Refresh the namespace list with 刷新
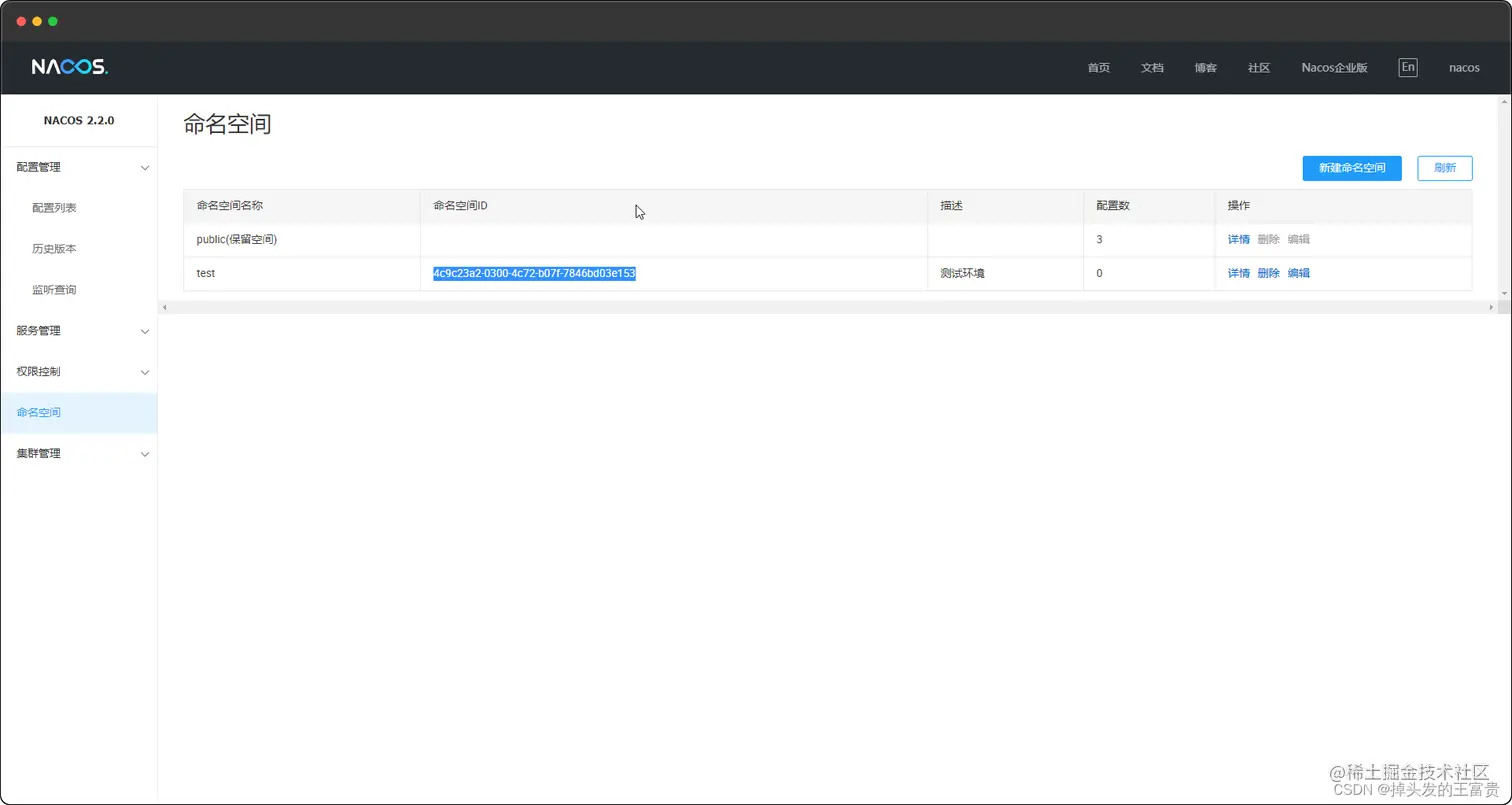Viewport: 1512px width, 805px height. (x=1444, y=168)
